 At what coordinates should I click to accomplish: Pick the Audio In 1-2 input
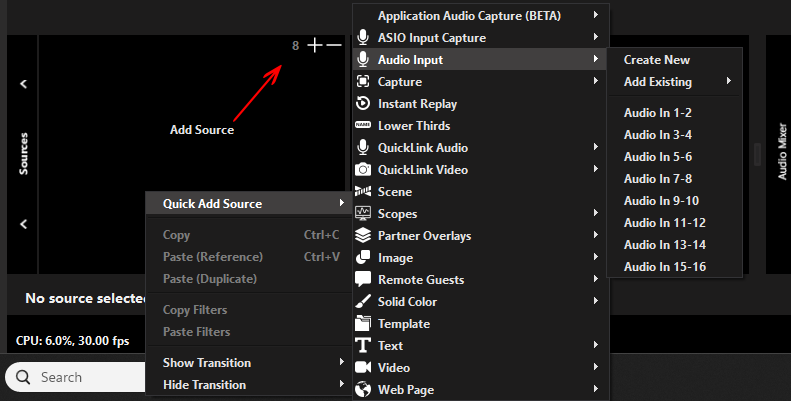tap(674, 112)
